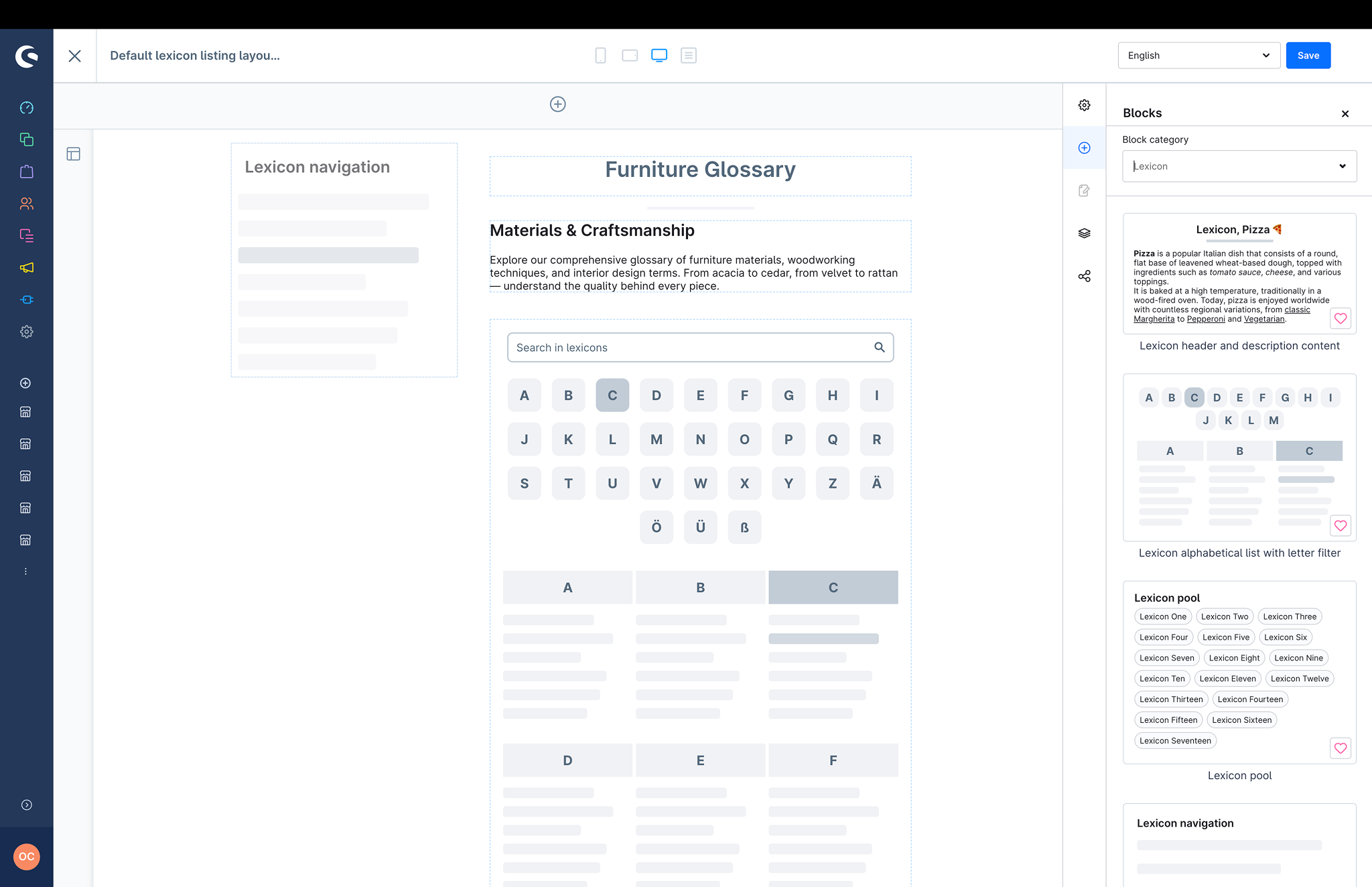Select the highlighted letter C filter
This screenshot has height=887, width=1372.
coord(612,395)
